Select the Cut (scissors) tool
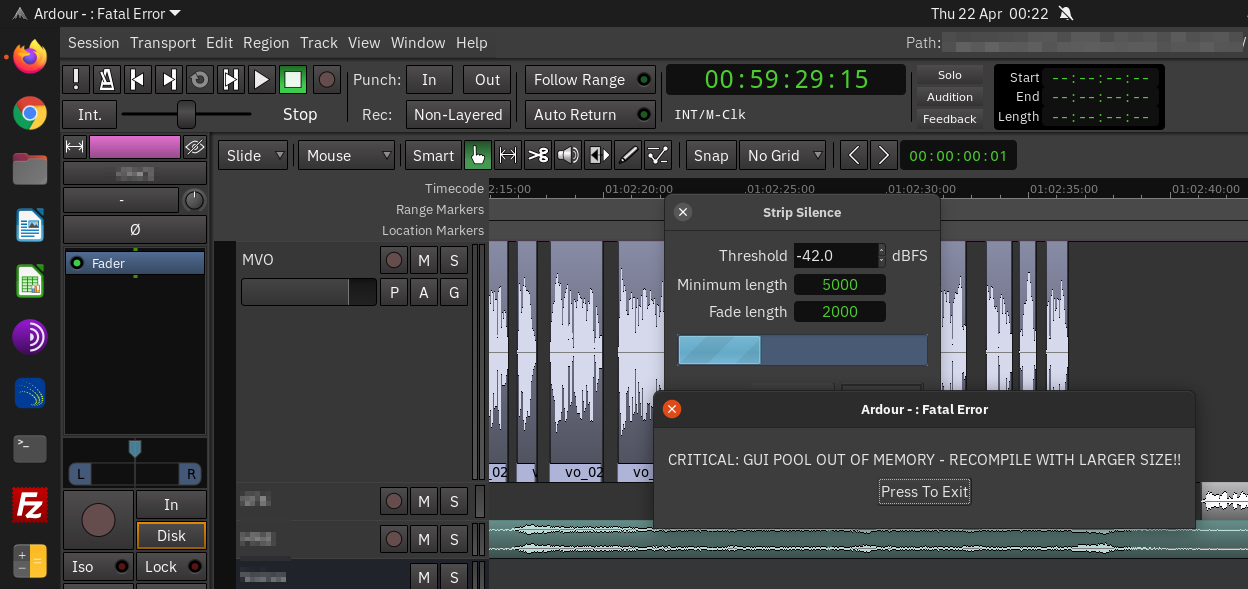Viewport: 1248px width, 589px height. tap(538, 155)
